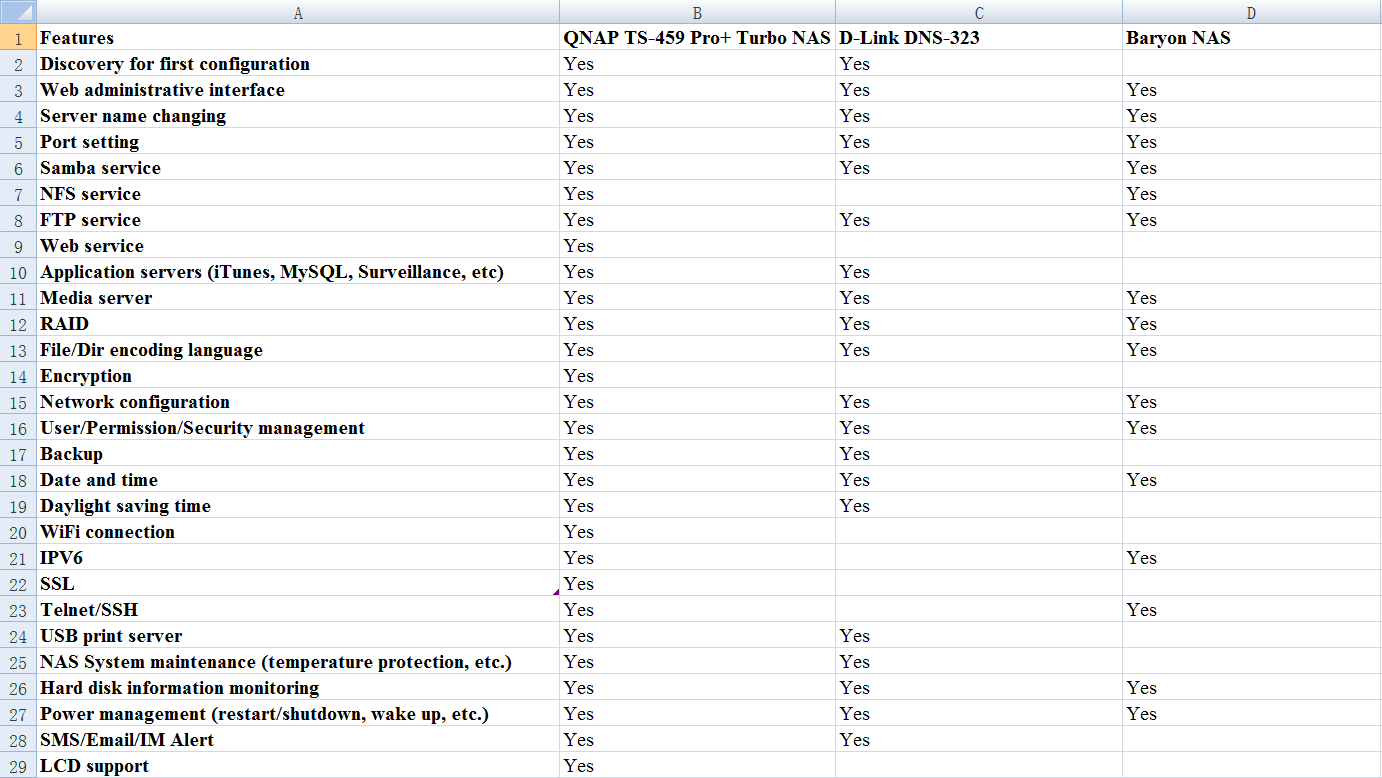Select the Telnet/SSH cell
The width and height of the screenshot is (1382, 778).
pos(89,610)
